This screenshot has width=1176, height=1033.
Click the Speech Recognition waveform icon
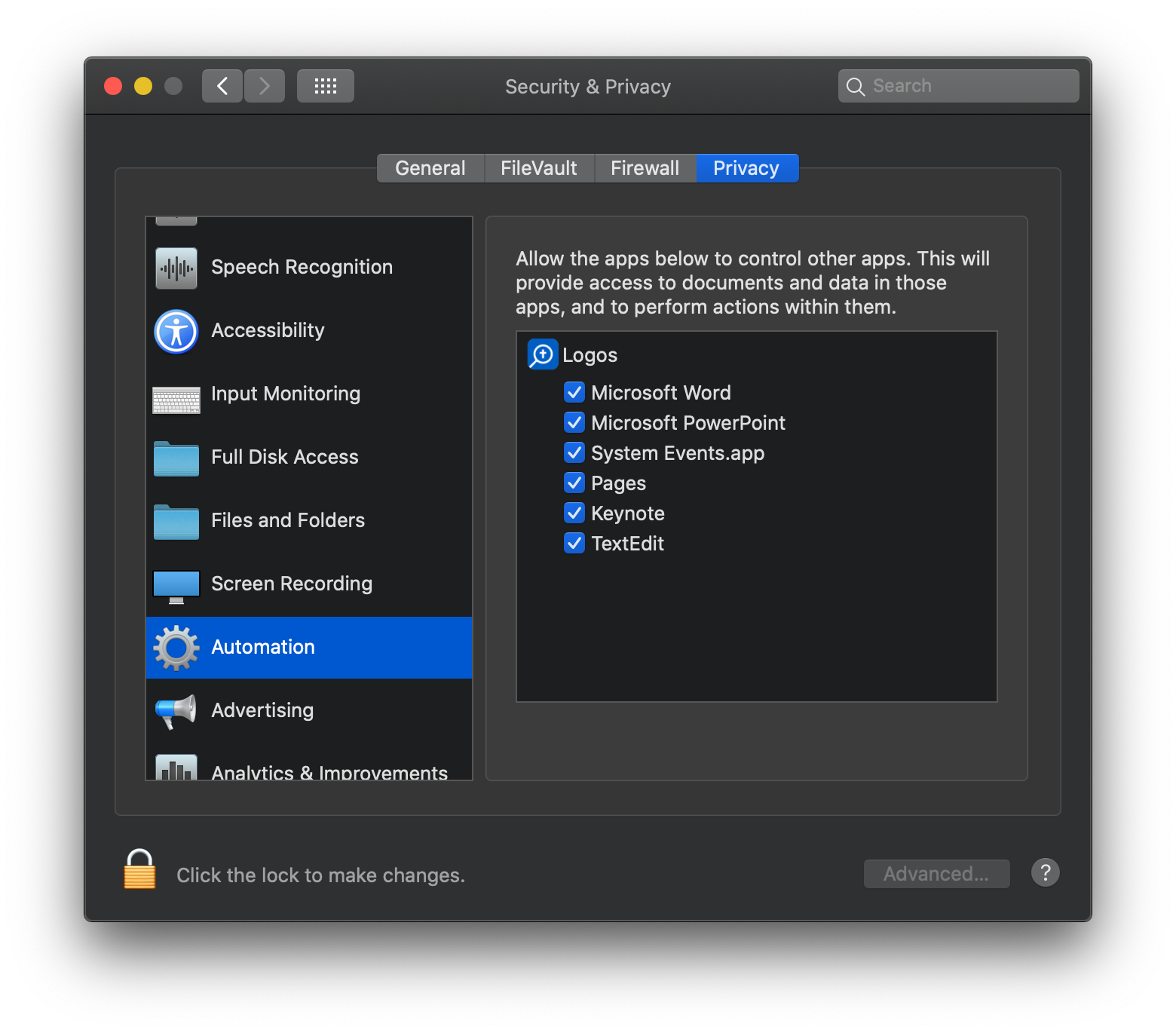pyautogui.click(x=176, y=268)
